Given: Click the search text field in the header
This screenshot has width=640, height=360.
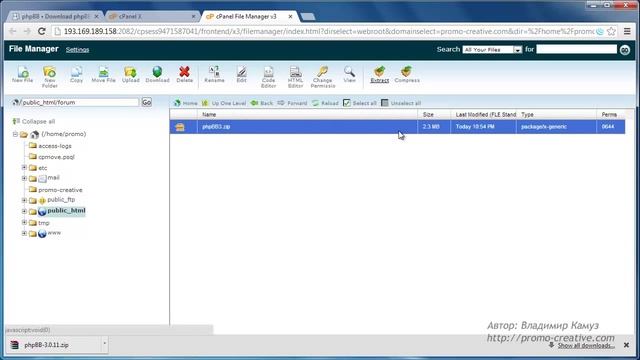Looking at the screenshot, I should pyautogui.click(x=576, y=49).
